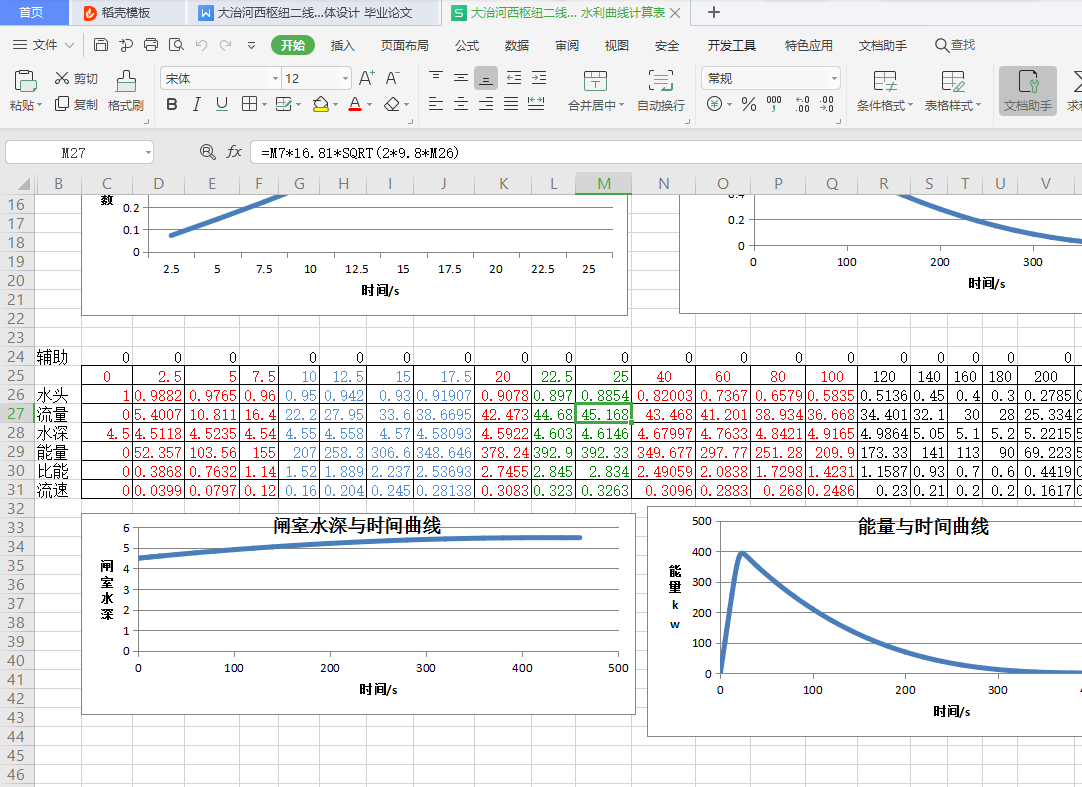Image resolution: width=1082 pixels, height=787 pixels.
Task: Click the Cut (剪切) scissors
Action: click(x=62, y=78)
